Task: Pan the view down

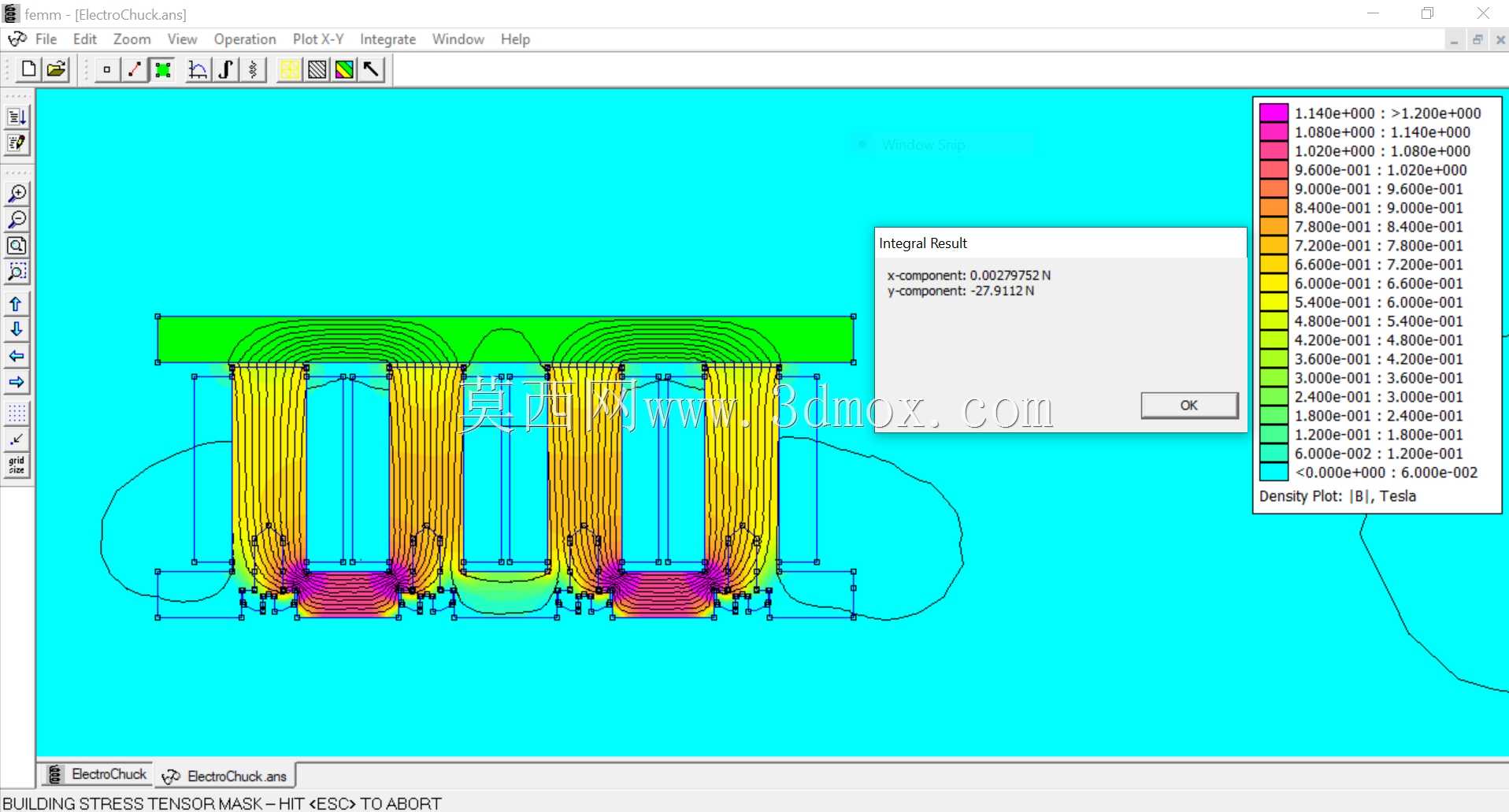Action: (x=17, y=329)
